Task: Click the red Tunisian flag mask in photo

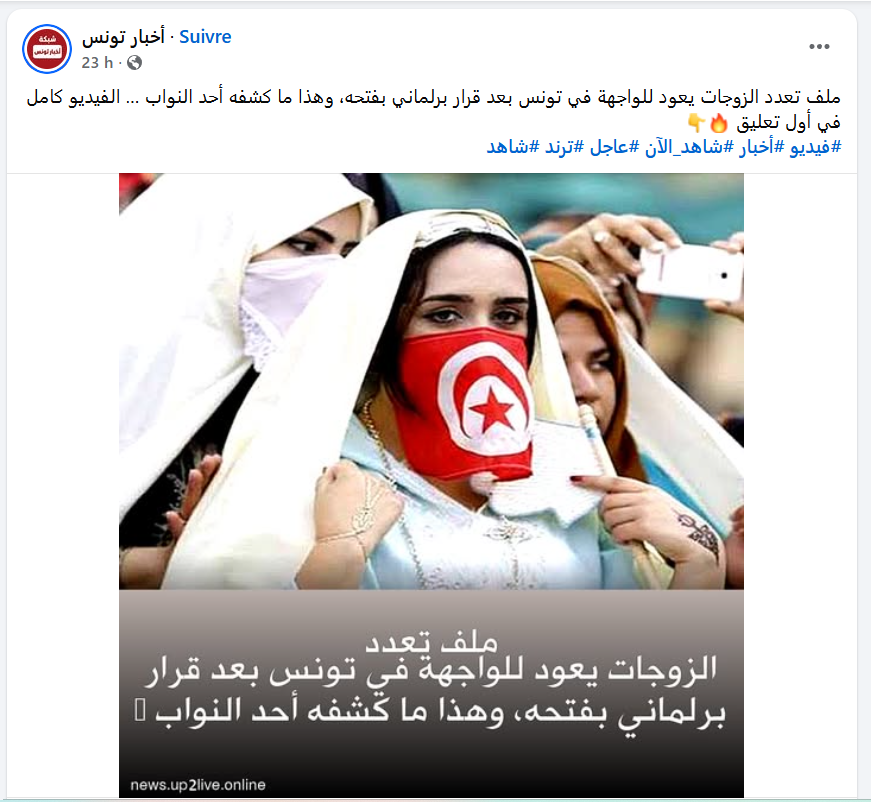Action: [x=465, y=404]
